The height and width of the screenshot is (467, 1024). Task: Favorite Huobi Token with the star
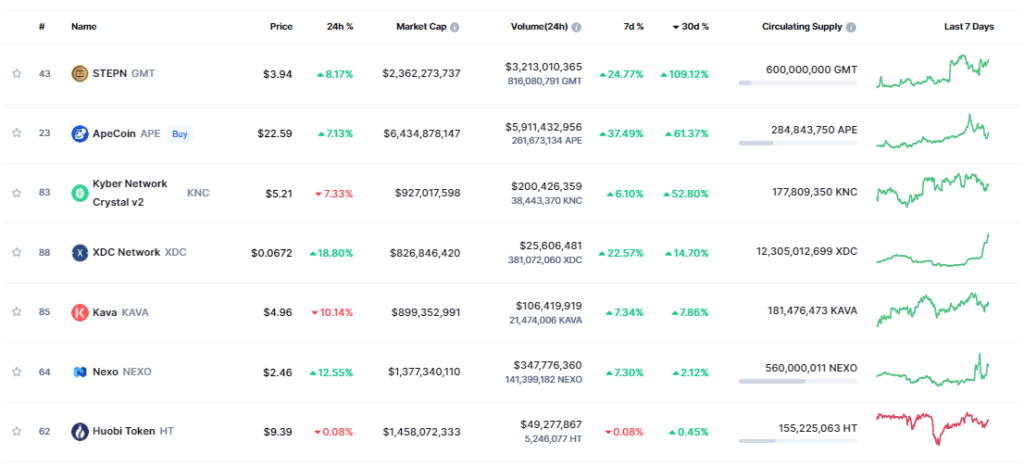[x=17, y=432]
